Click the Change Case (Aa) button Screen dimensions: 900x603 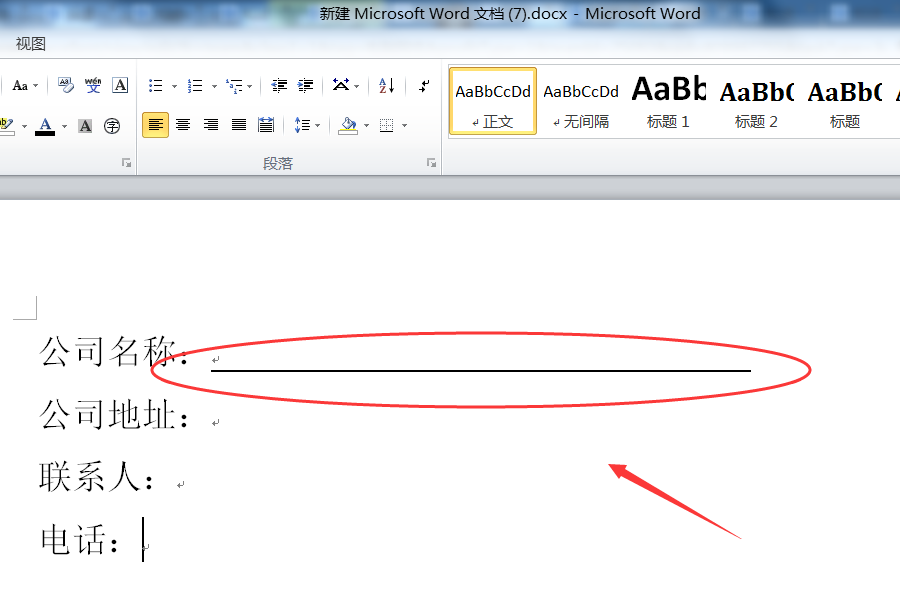point(20,86)
